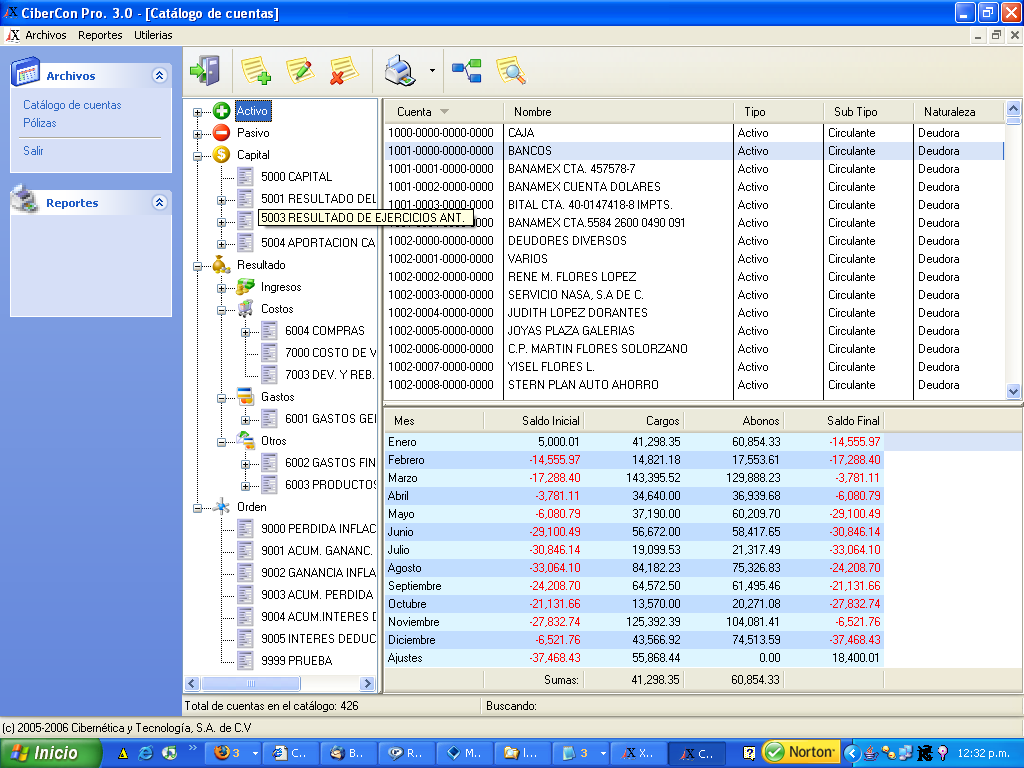Image resolution: width=1024 pixels, height=768 pixels.
Task: Open the Archivos menu
Action: click(46, 35)
